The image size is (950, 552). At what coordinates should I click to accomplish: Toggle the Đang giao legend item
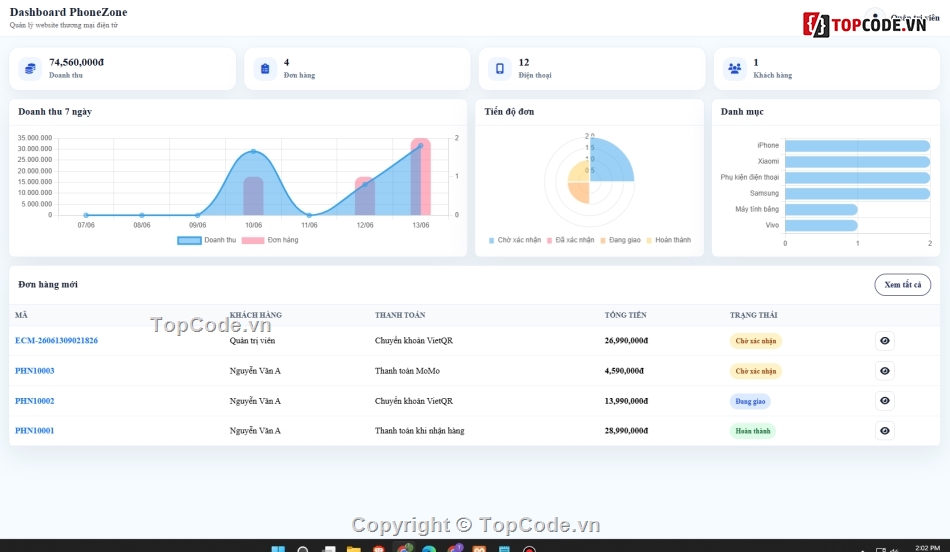pyautogui.click(x=620, y=240)
